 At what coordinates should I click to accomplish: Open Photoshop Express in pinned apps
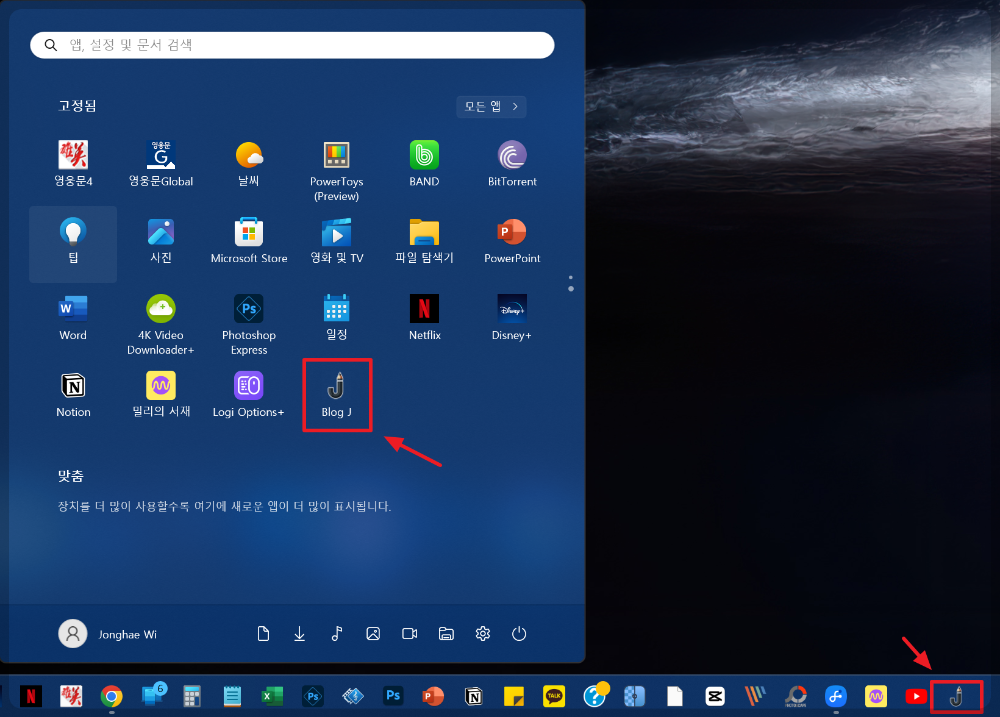[x=249, y=325]
